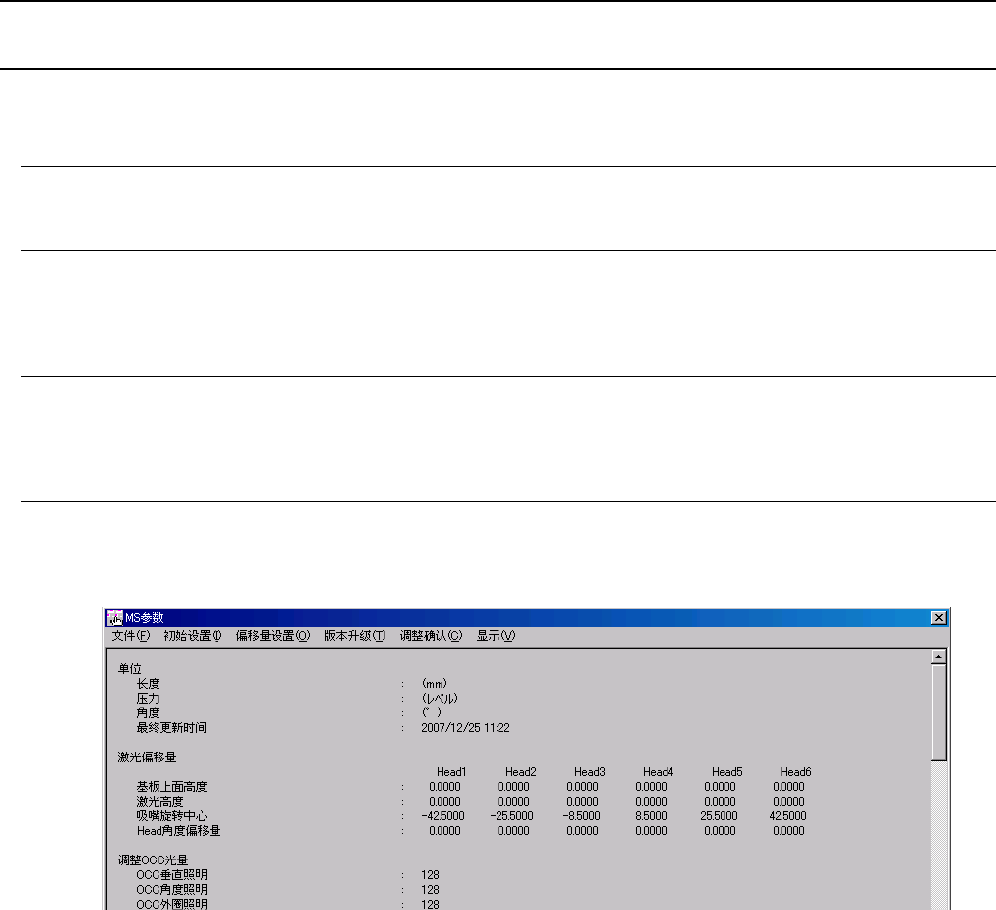Click the MS参数 window title icon

tap(114, 618)
